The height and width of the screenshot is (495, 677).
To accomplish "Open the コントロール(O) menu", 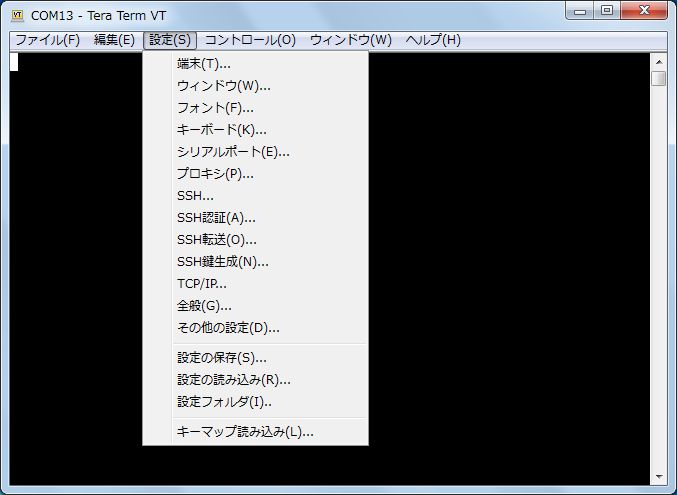I will (250, 40).
